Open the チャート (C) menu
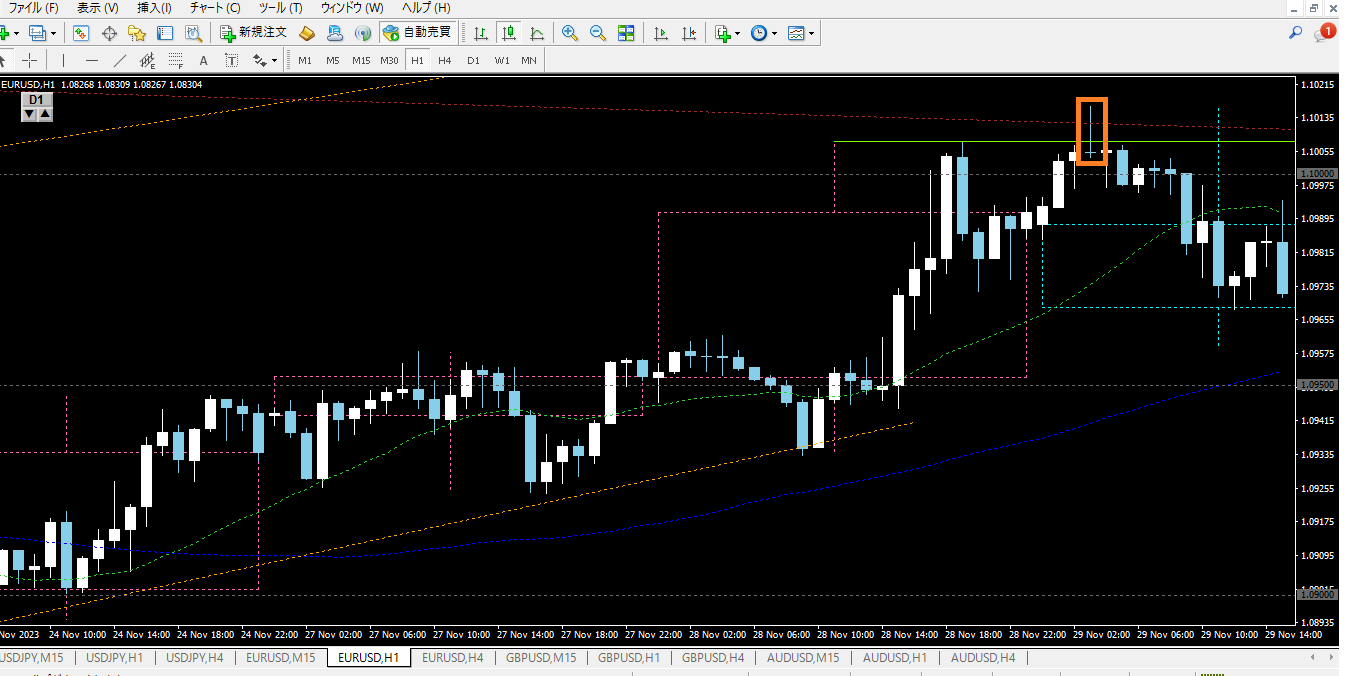This screenshot has height=676, width=1354. [x=215, y=8]
